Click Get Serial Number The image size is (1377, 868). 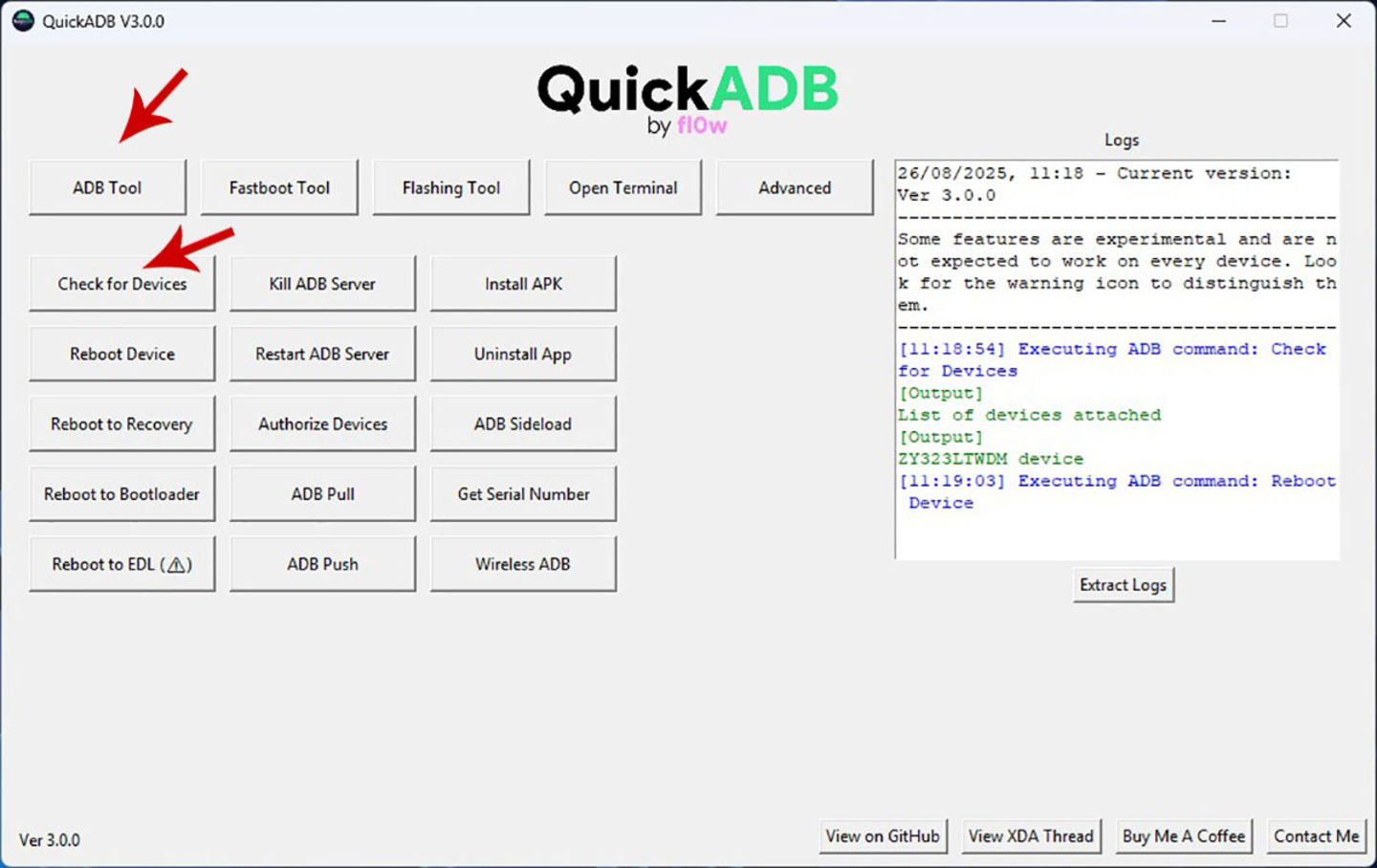(523, 494)
